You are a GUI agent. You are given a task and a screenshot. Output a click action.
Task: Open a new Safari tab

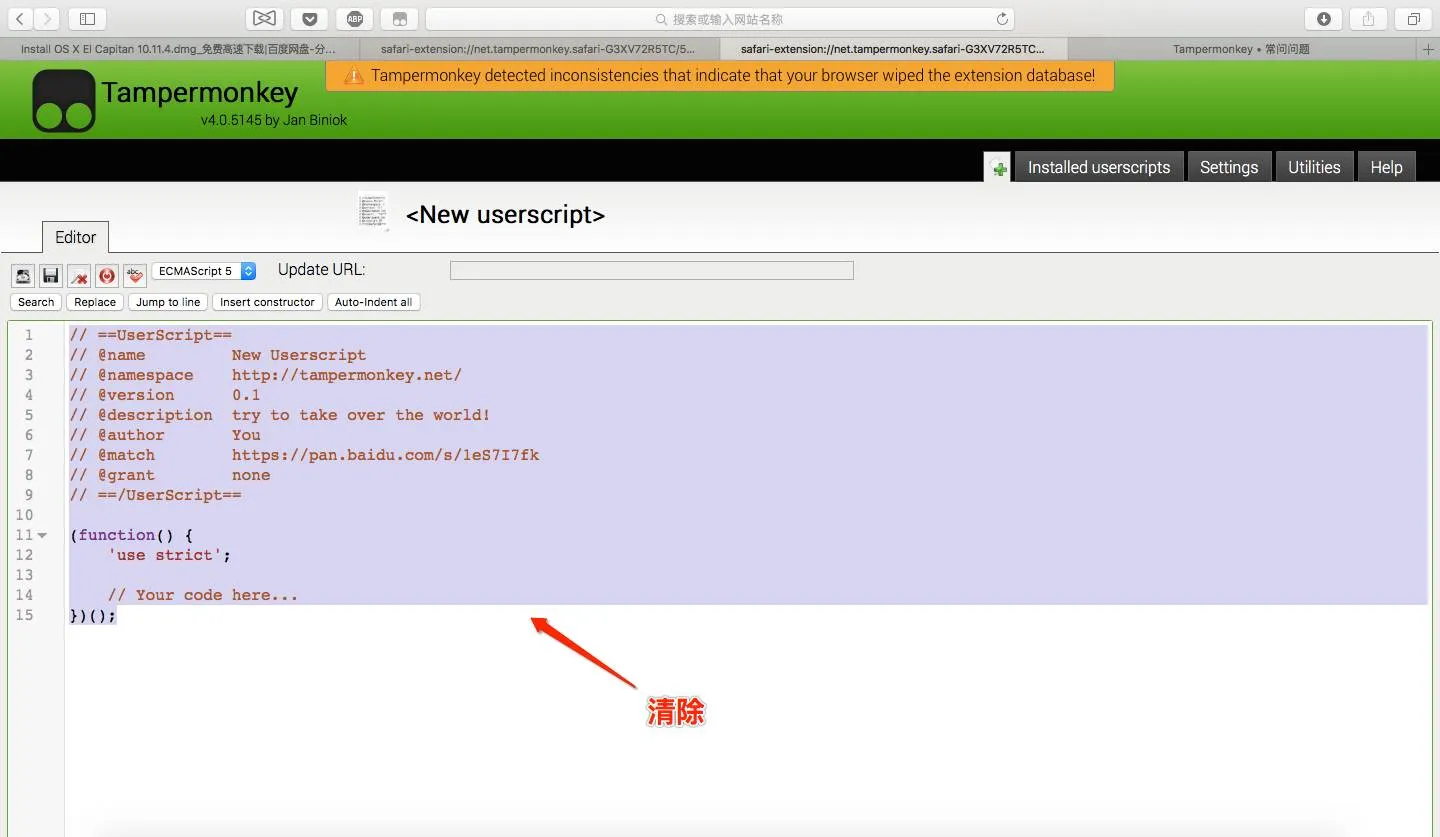(1428, 49)
